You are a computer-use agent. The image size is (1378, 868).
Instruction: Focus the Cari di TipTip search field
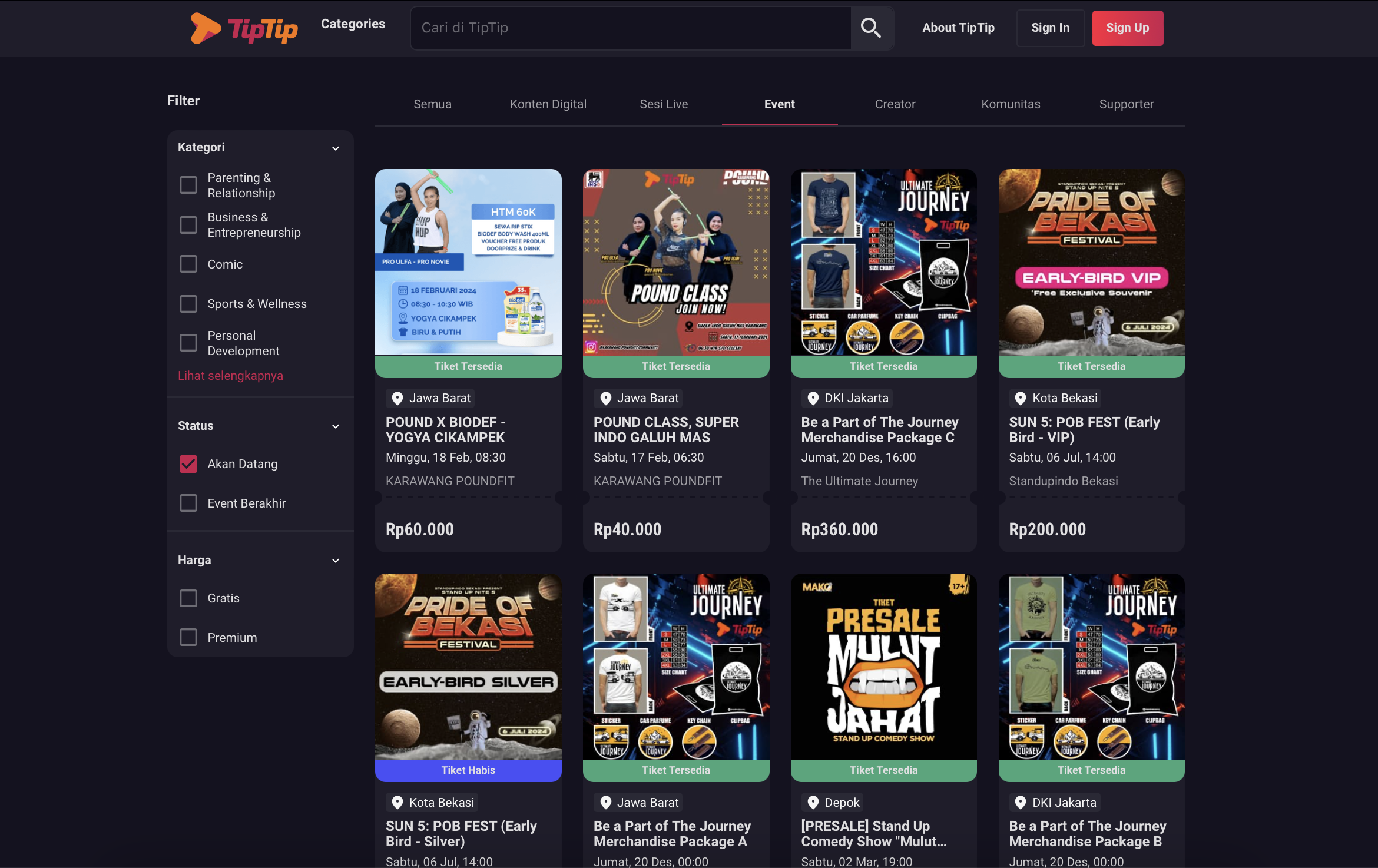[x=630, y=28]
